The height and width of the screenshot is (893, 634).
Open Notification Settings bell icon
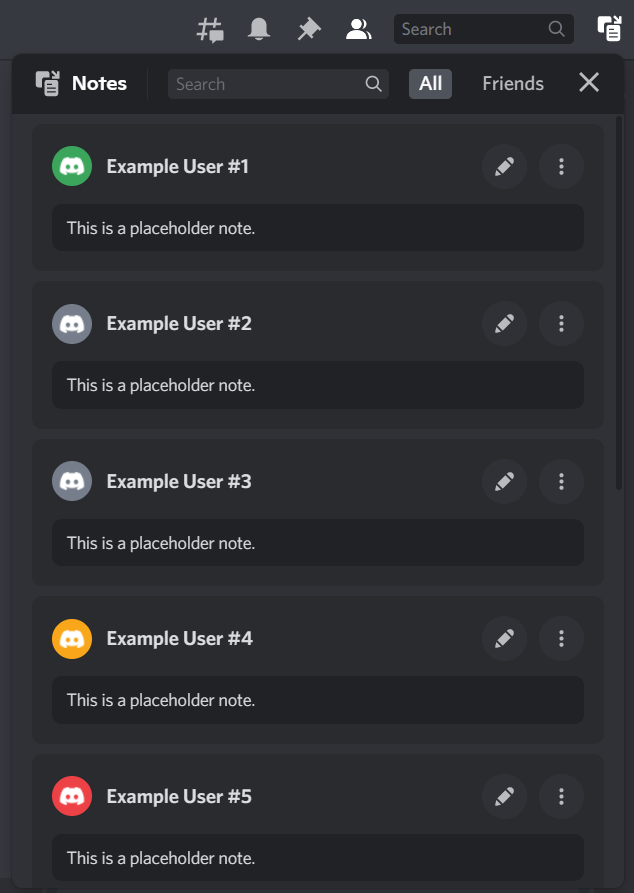(x=259, y=29)
